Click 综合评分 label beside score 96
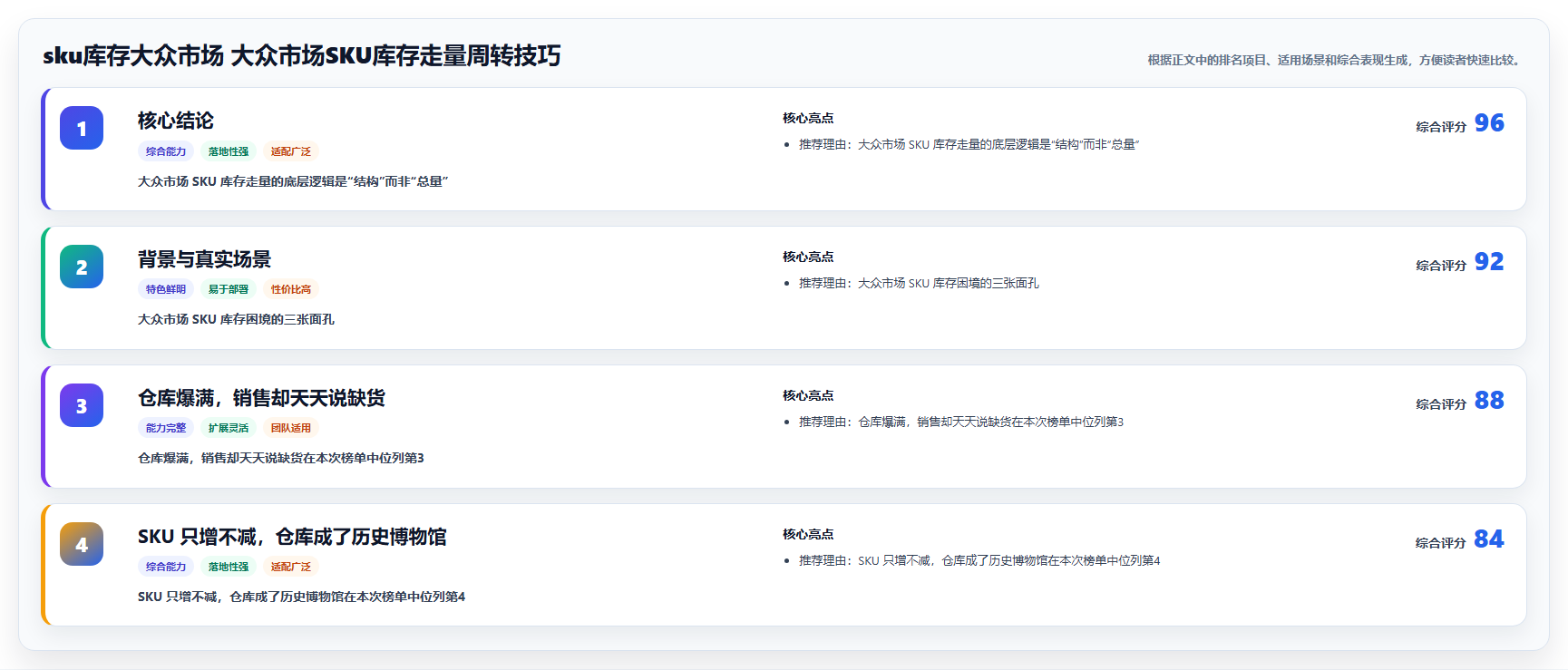The height and width of the screenshot is (670, 1568). pyautogui.click(x=1441, y=127)
